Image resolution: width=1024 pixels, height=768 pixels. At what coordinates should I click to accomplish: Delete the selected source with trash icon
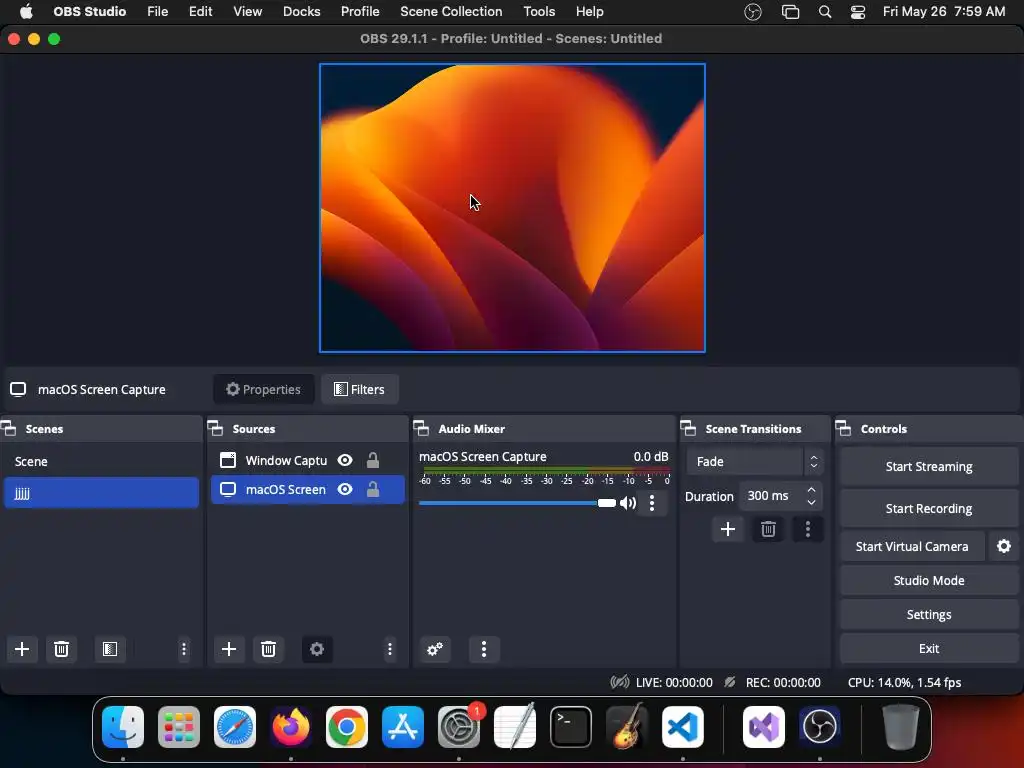coord(268,649)
